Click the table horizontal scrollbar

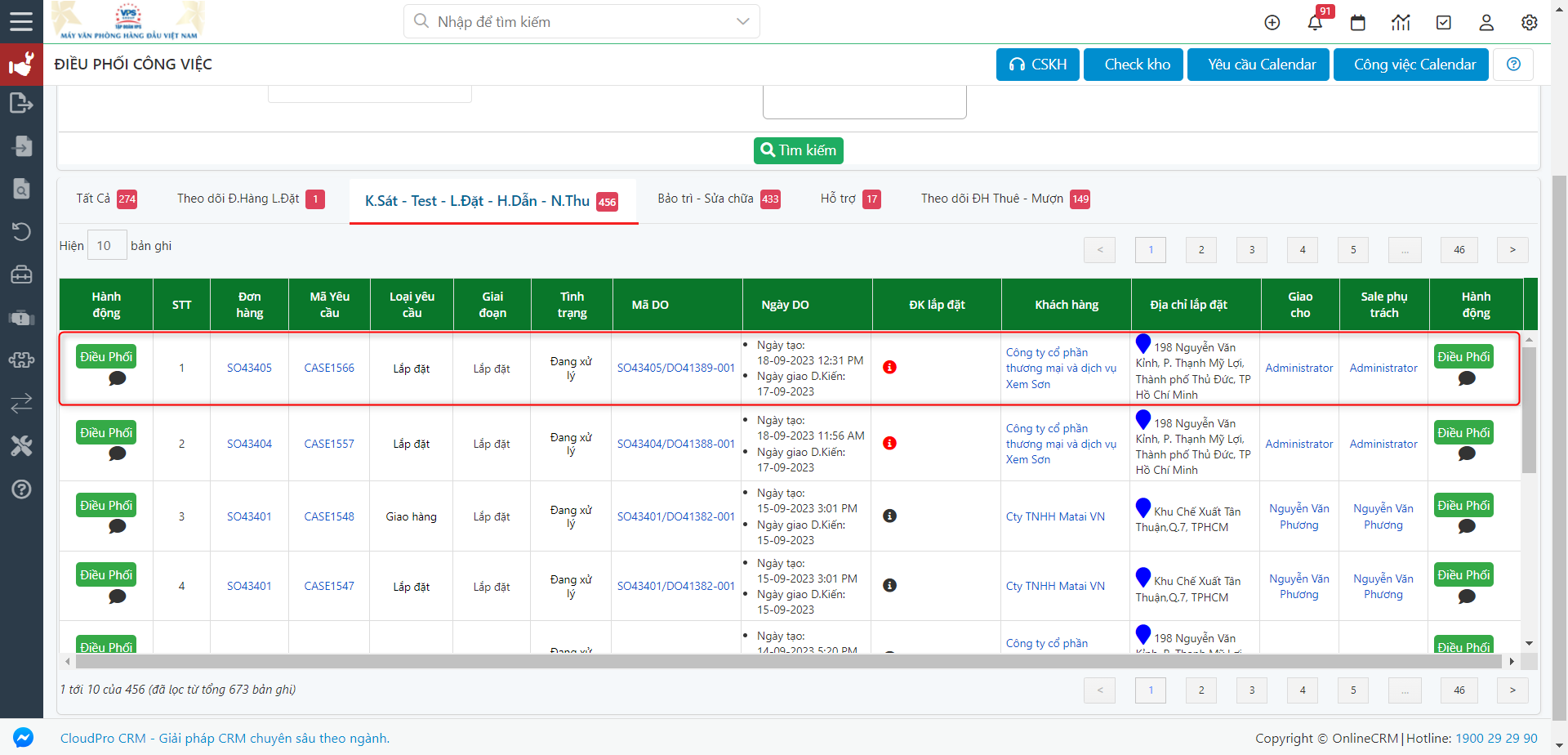tap(788, 661)
